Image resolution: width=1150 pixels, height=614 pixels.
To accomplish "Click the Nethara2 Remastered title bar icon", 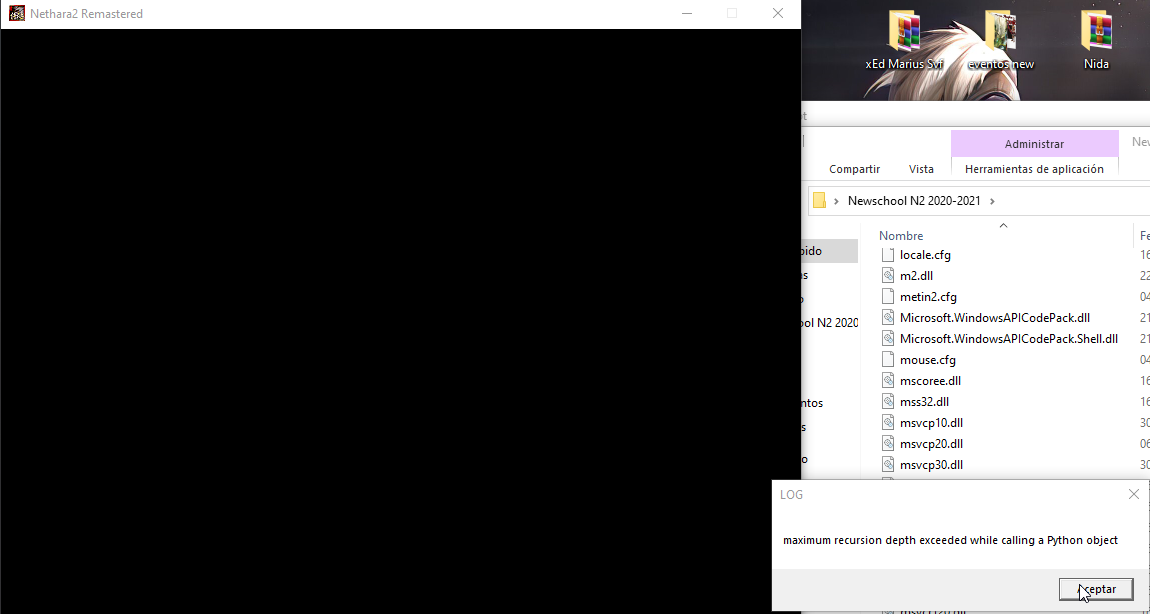I will coord(16,13).
